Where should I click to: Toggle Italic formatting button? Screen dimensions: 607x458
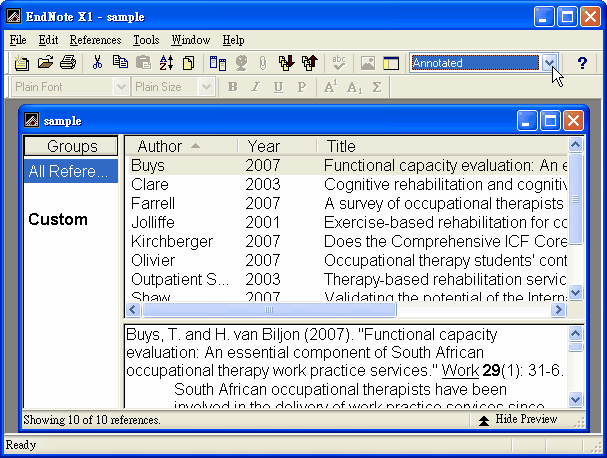pyautogui.click(x=255, y=87)
